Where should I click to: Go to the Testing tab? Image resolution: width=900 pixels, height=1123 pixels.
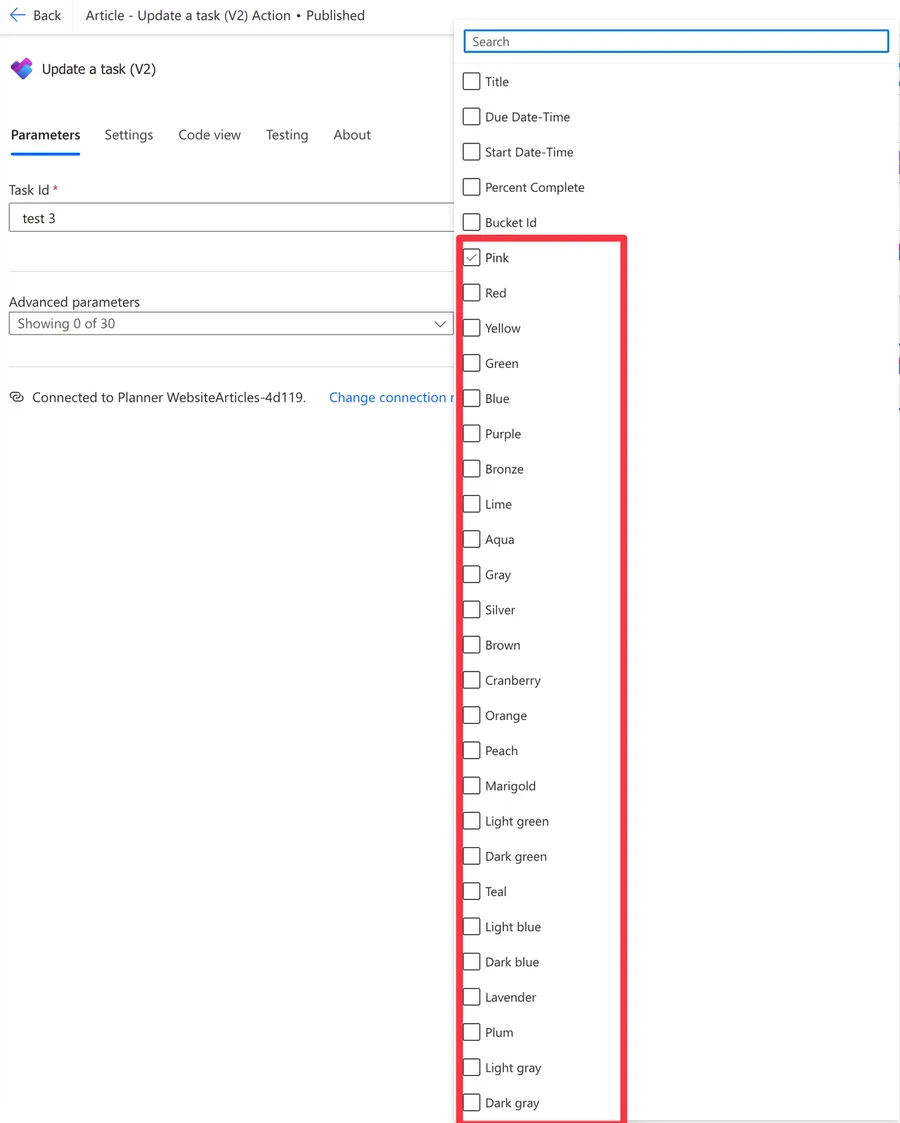287,135
